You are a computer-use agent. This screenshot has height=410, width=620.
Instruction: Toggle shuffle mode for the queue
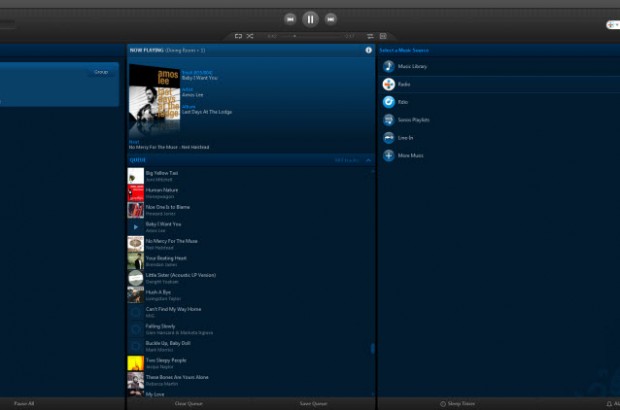(x=250, y=36)
